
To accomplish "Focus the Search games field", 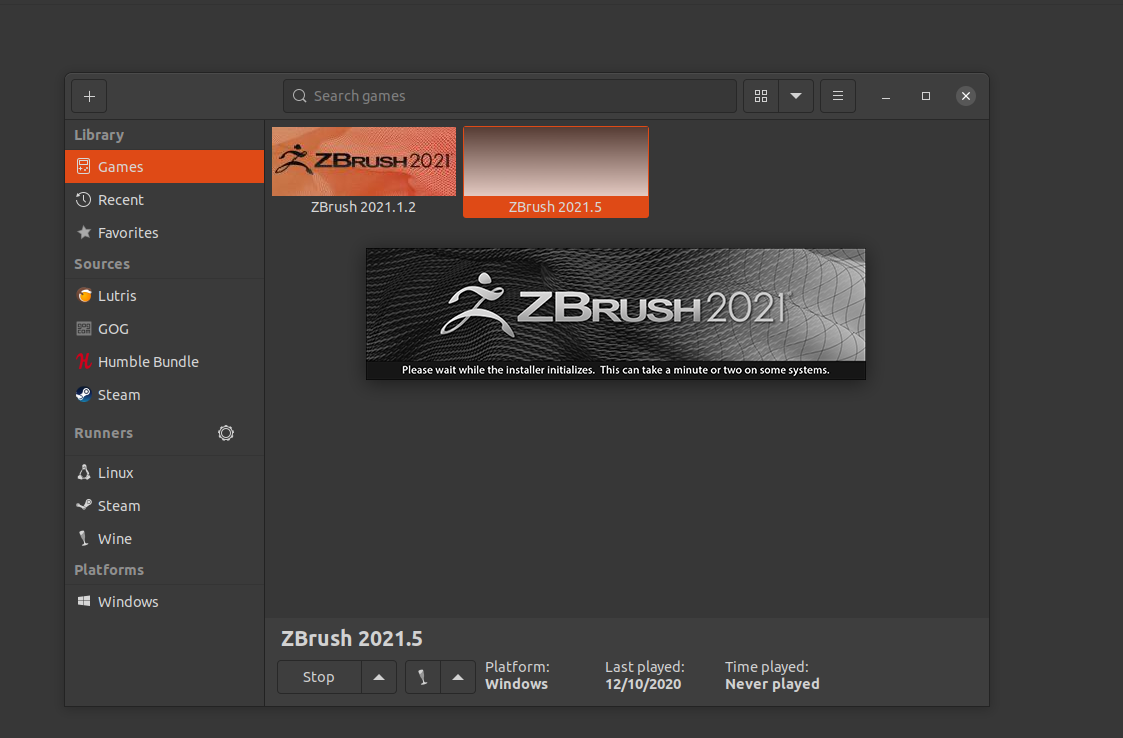I will [509, 96].
